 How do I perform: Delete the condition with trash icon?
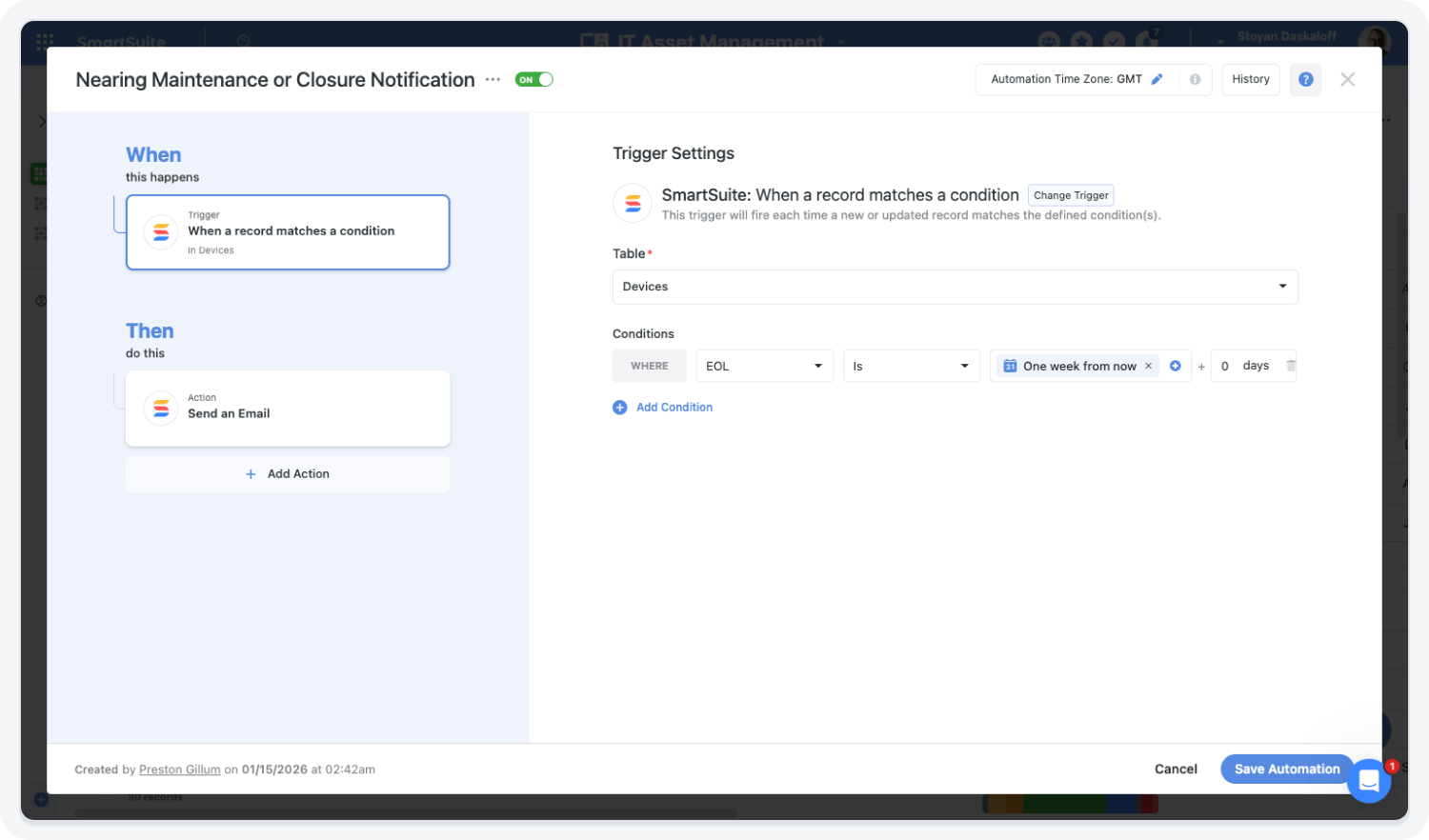tap(1291, 366)
